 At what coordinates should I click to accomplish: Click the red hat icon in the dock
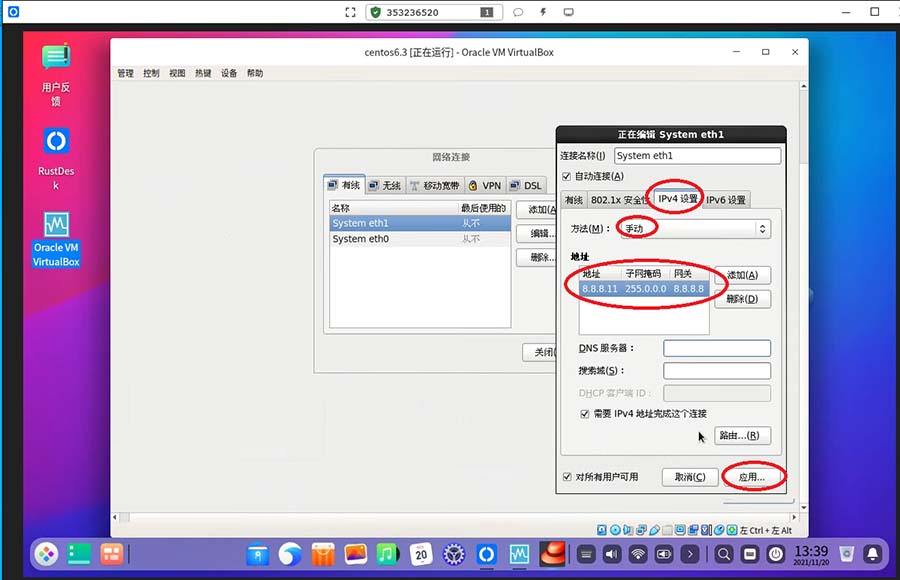tap(552, 554)
